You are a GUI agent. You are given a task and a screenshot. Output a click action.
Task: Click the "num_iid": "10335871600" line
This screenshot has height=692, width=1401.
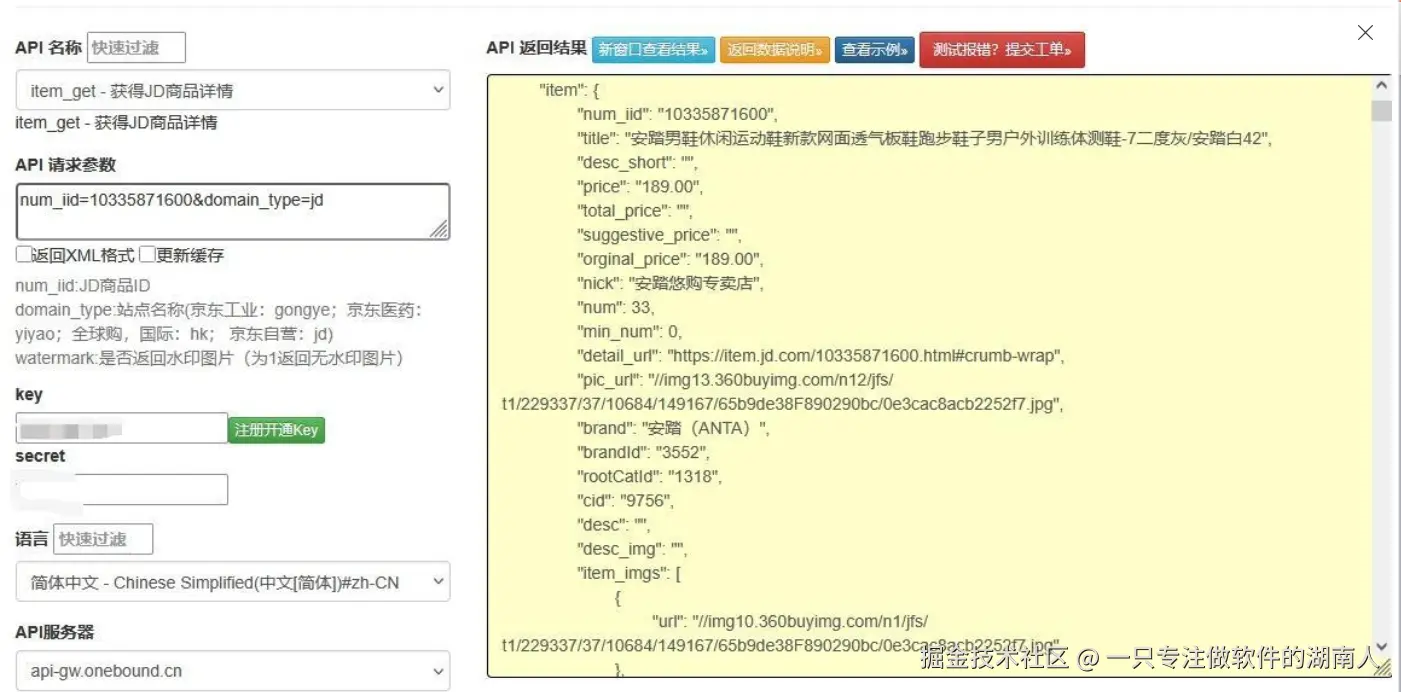coord(677,114)
